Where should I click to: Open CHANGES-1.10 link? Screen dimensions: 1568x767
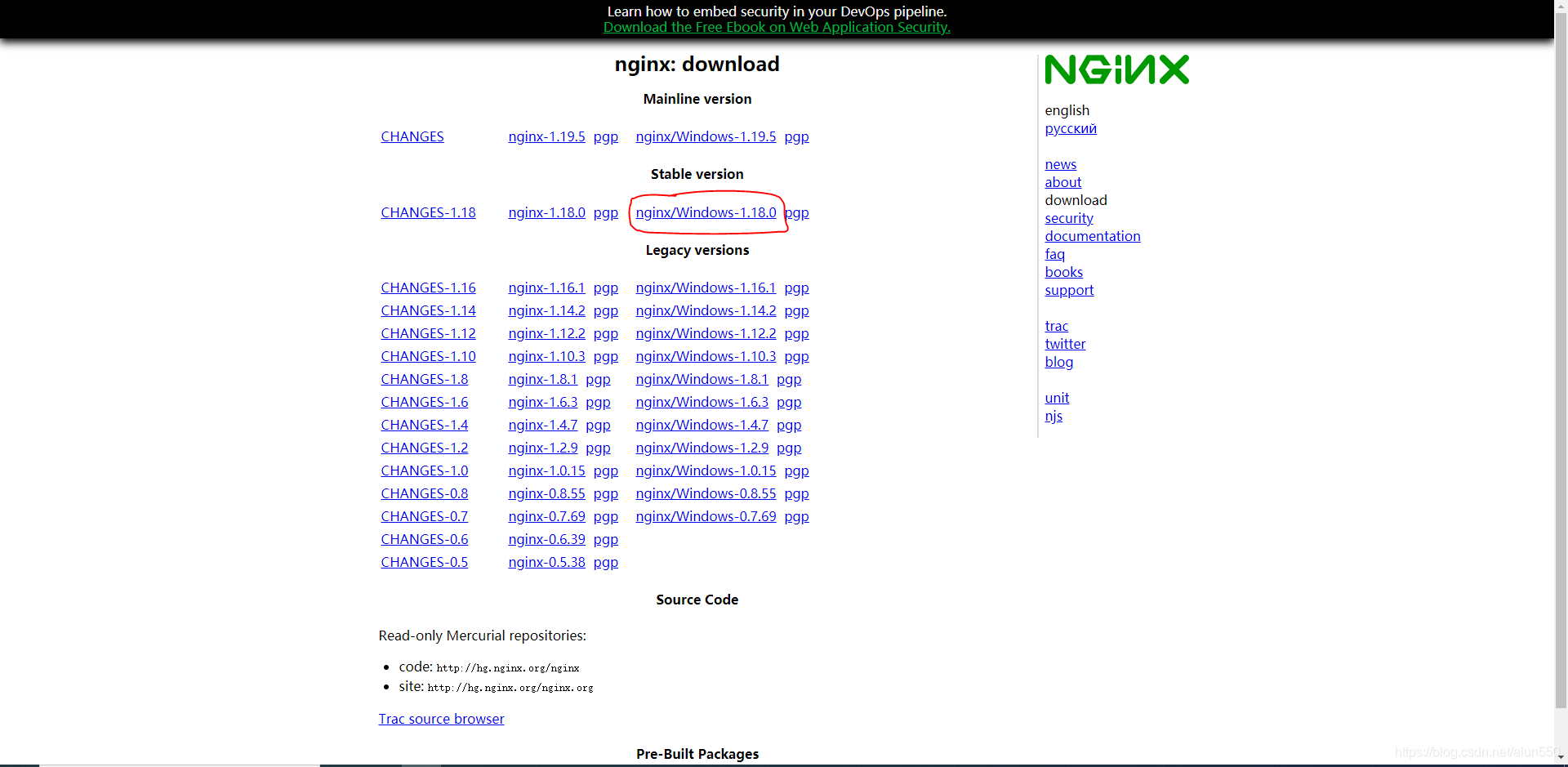pos(428,356)
